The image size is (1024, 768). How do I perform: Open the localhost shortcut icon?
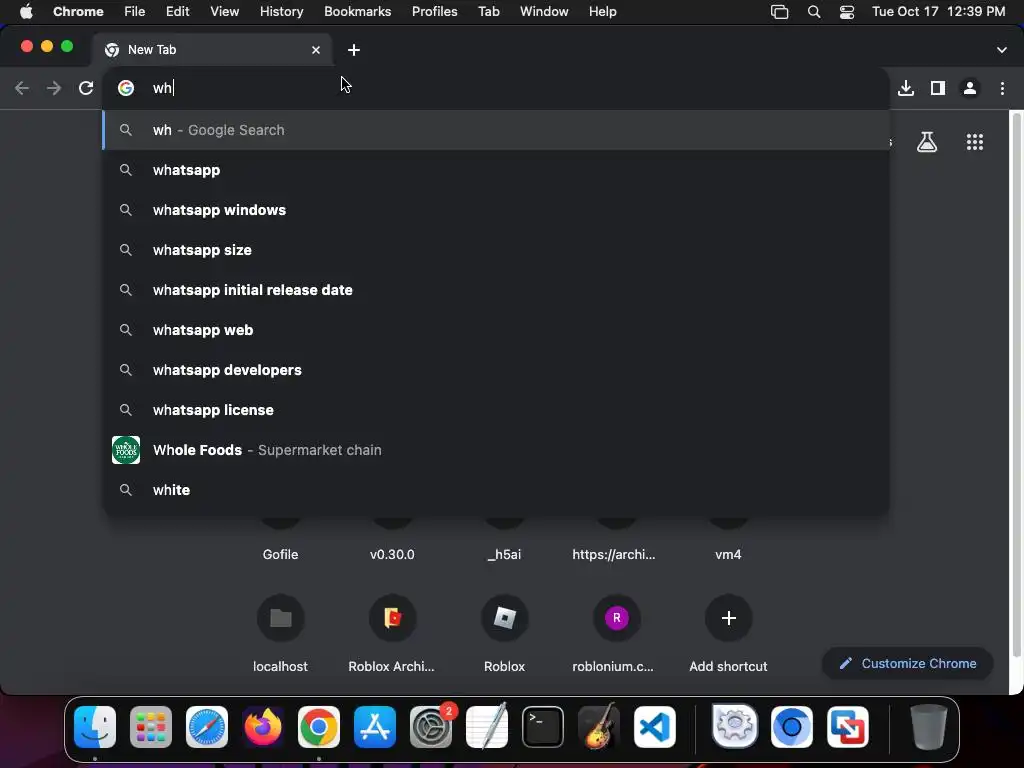pyautogui.click(x=280, y=618)
